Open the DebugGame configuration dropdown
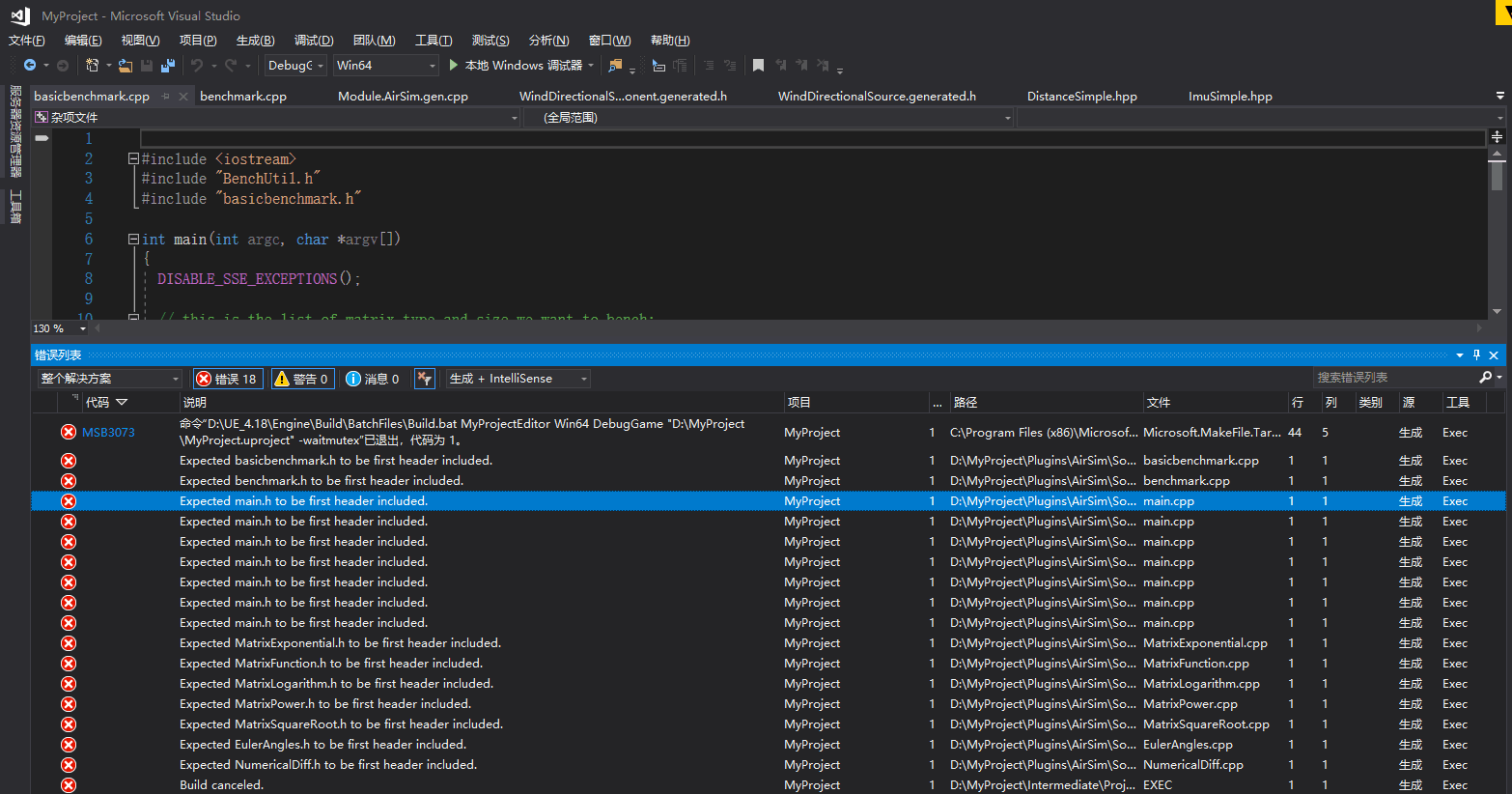Image resolution: width=1512 pixels, height=794 pixels. coord(294,66)
